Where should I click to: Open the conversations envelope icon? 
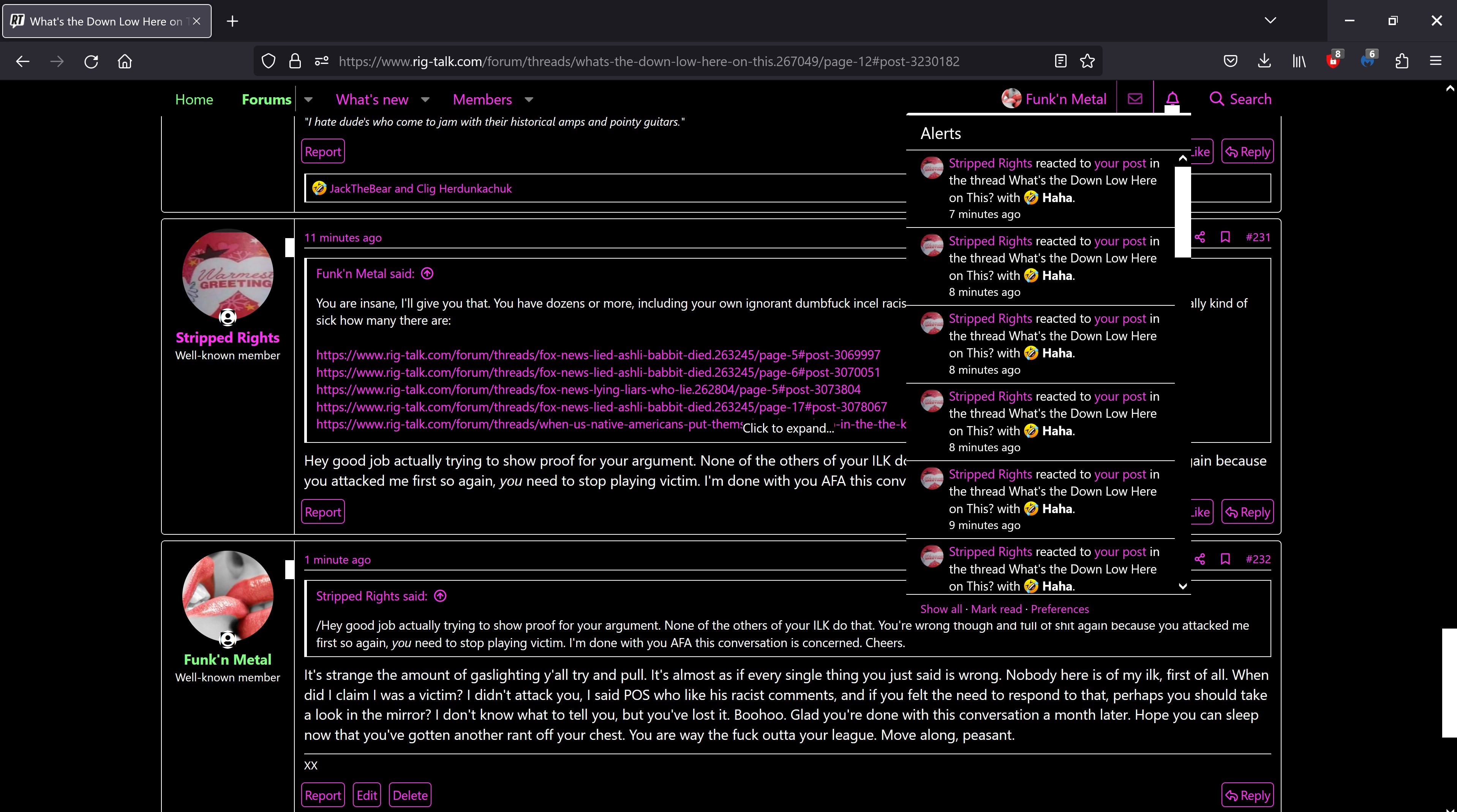[x=1135, y=99]
